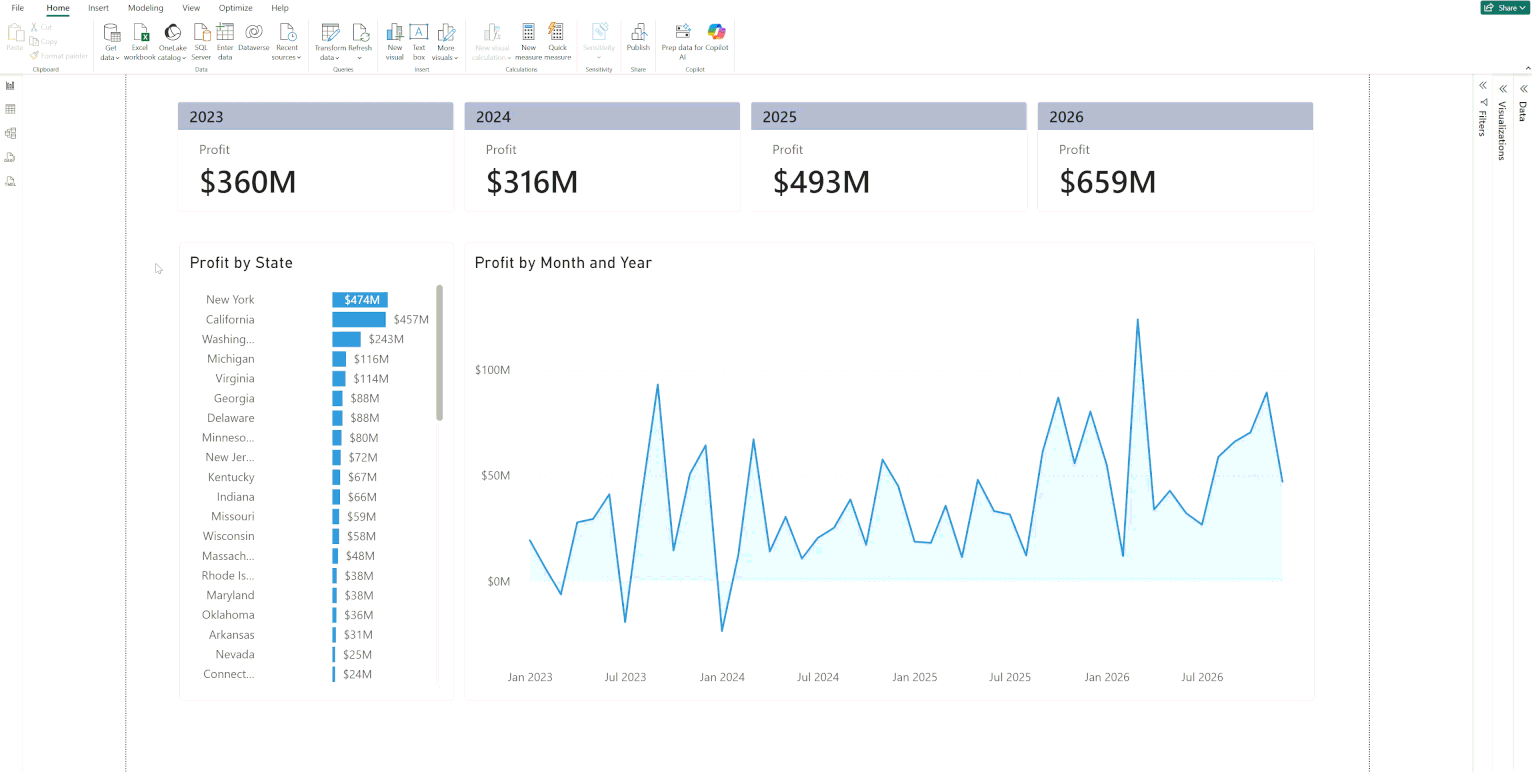This screenshot has height=772, width=1532.
Task: Click the Nevada state label
Action: [235, 654]
